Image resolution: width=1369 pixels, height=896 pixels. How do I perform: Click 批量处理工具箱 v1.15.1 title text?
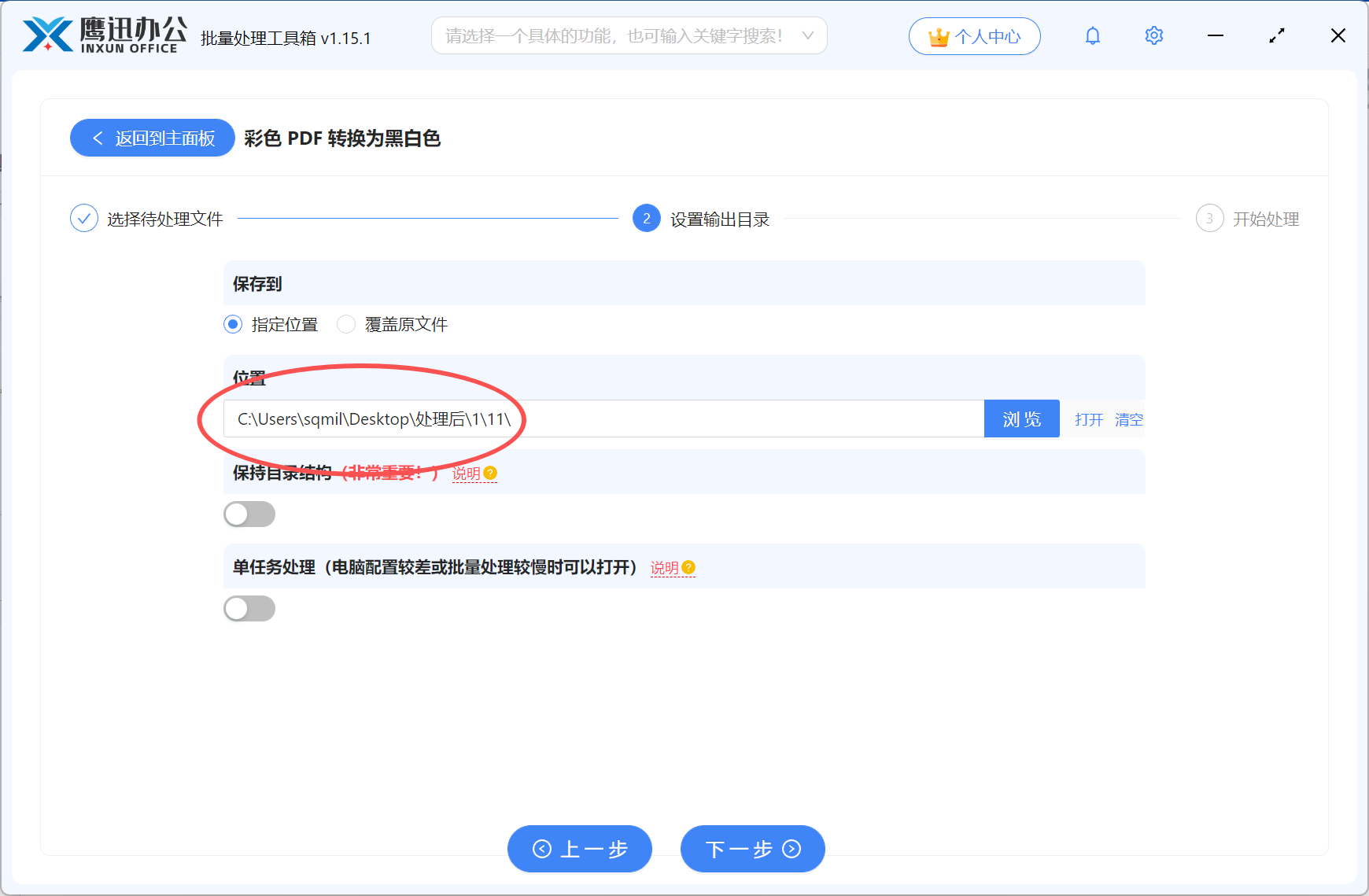[x=286, y=38]
